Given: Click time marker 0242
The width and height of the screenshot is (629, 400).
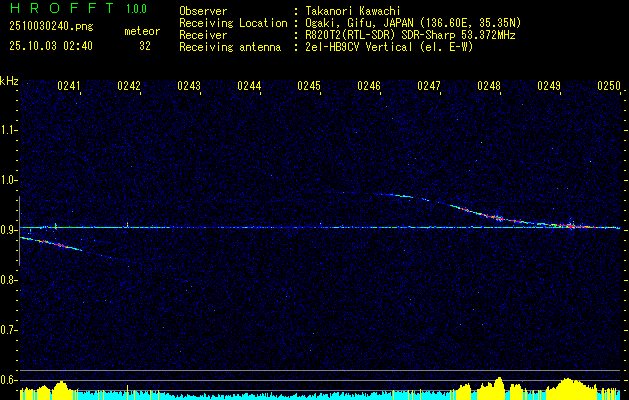Looking at the screenshot, I should coord(129,86).
